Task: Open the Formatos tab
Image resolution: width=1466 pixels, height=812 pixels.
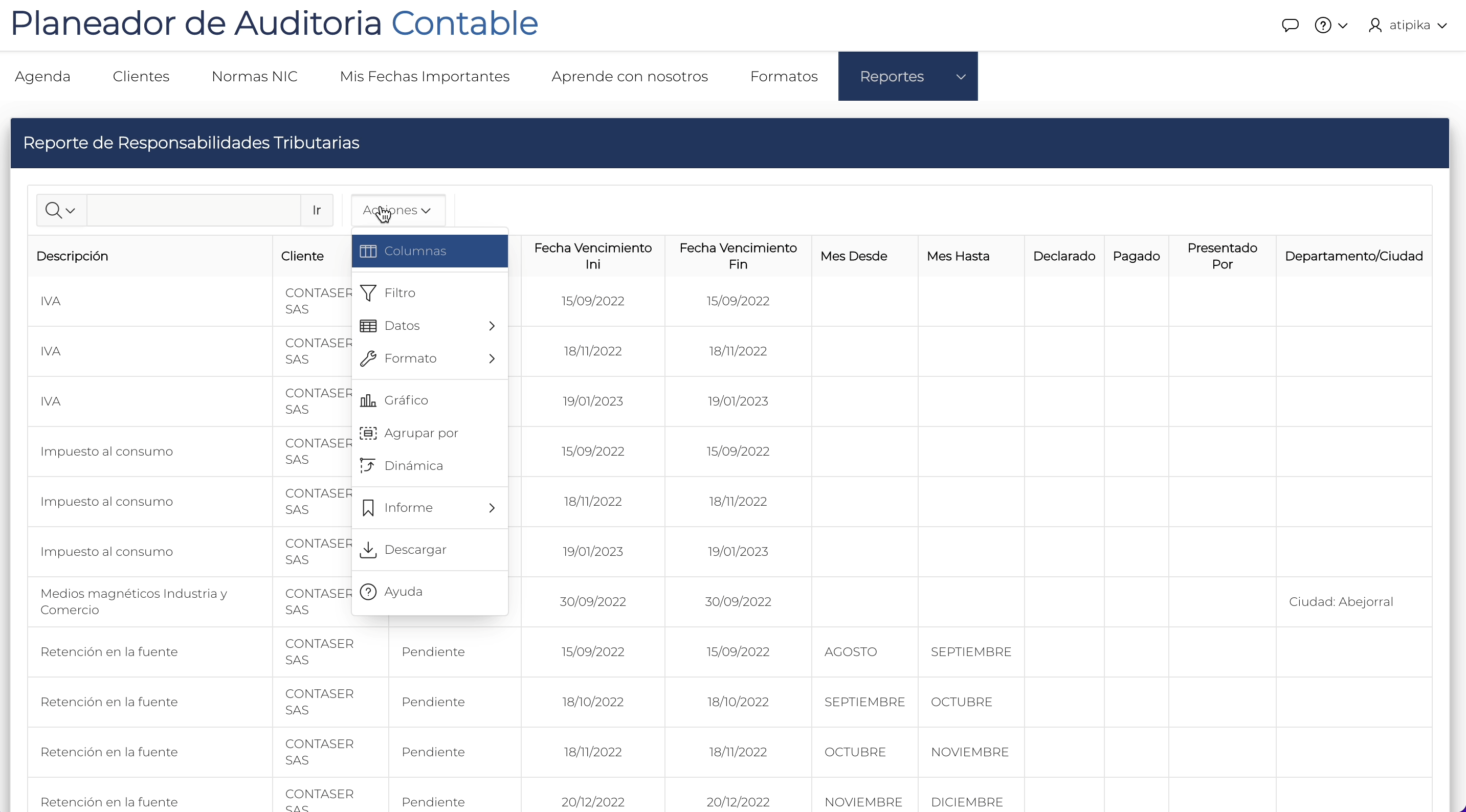Action: coord(784,76)
